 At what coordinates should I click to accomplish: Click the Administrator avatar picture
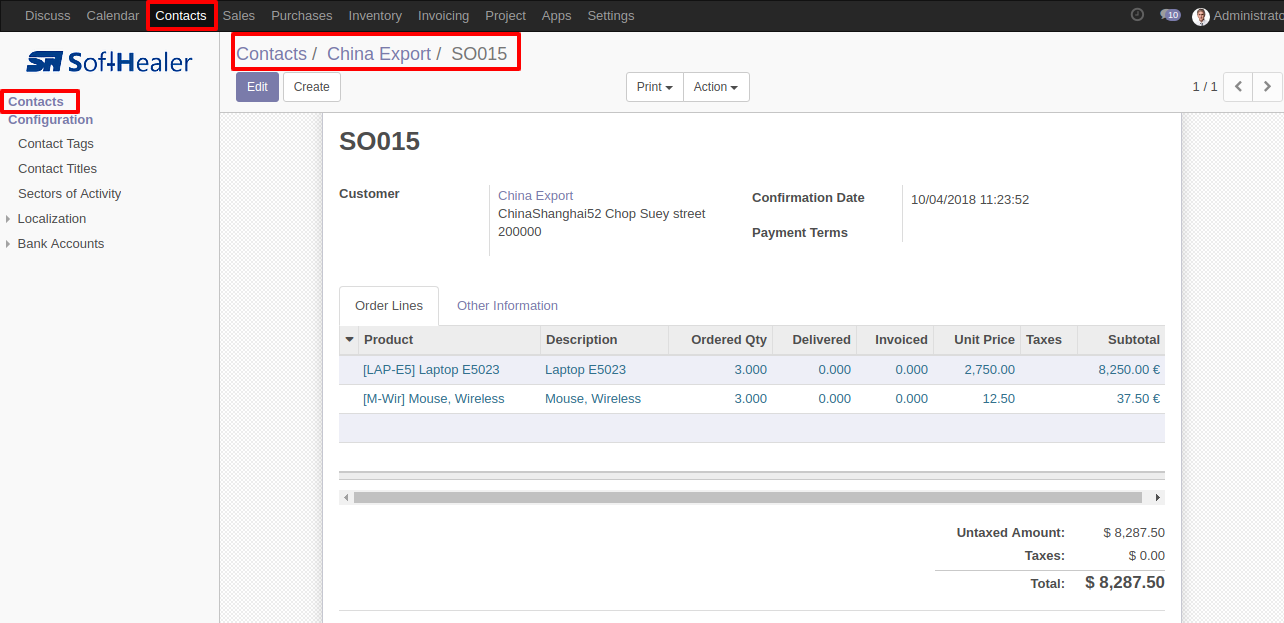coord(1201,16)
